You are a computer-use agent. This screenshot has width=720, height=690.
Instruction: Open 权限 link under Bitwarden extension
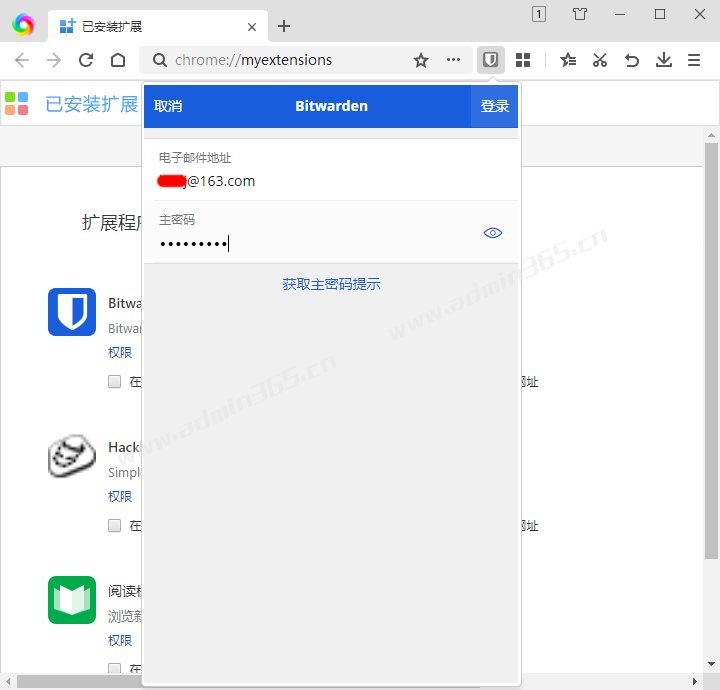point(120,352)
